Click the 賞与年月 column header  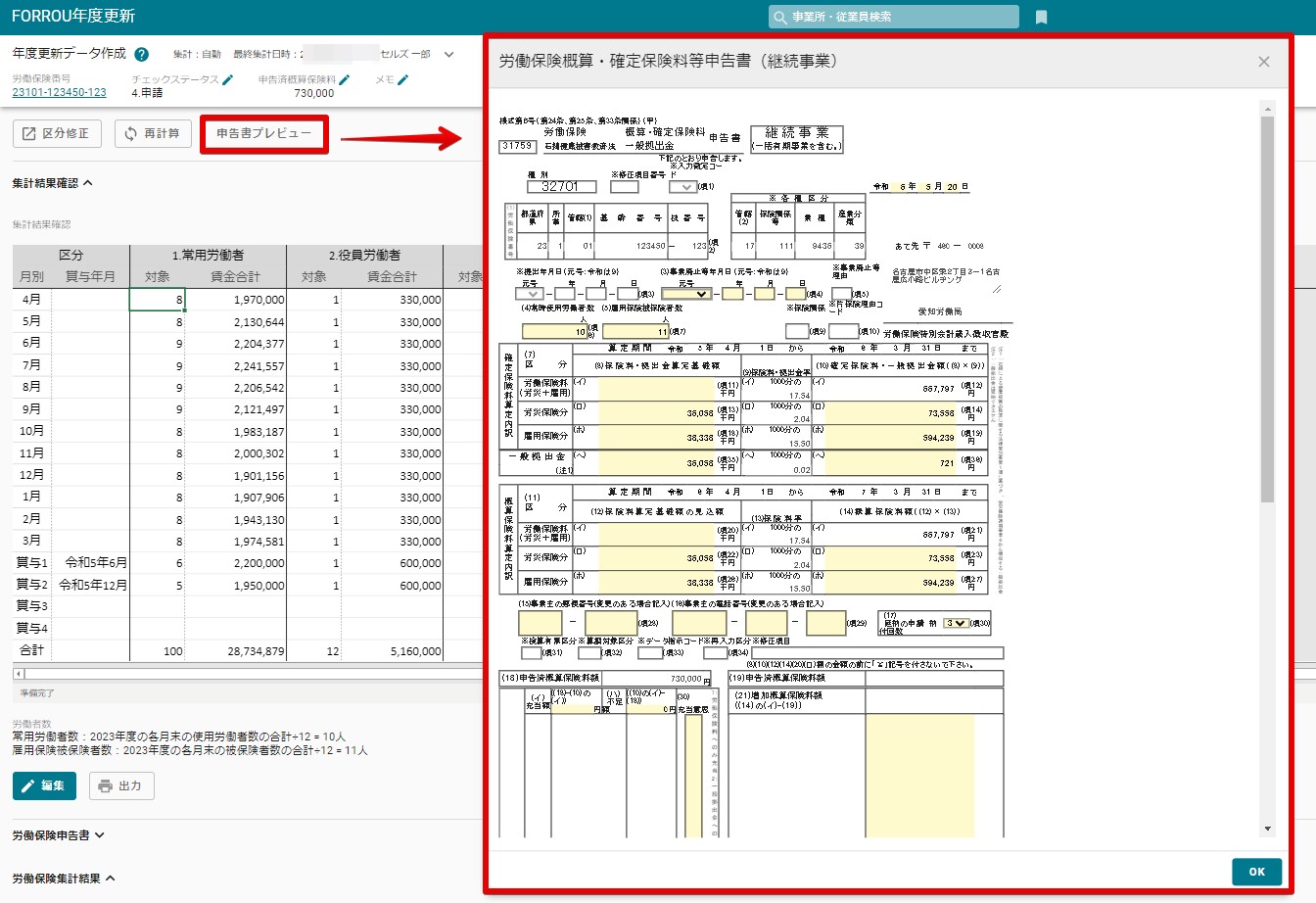pos(90,277)
